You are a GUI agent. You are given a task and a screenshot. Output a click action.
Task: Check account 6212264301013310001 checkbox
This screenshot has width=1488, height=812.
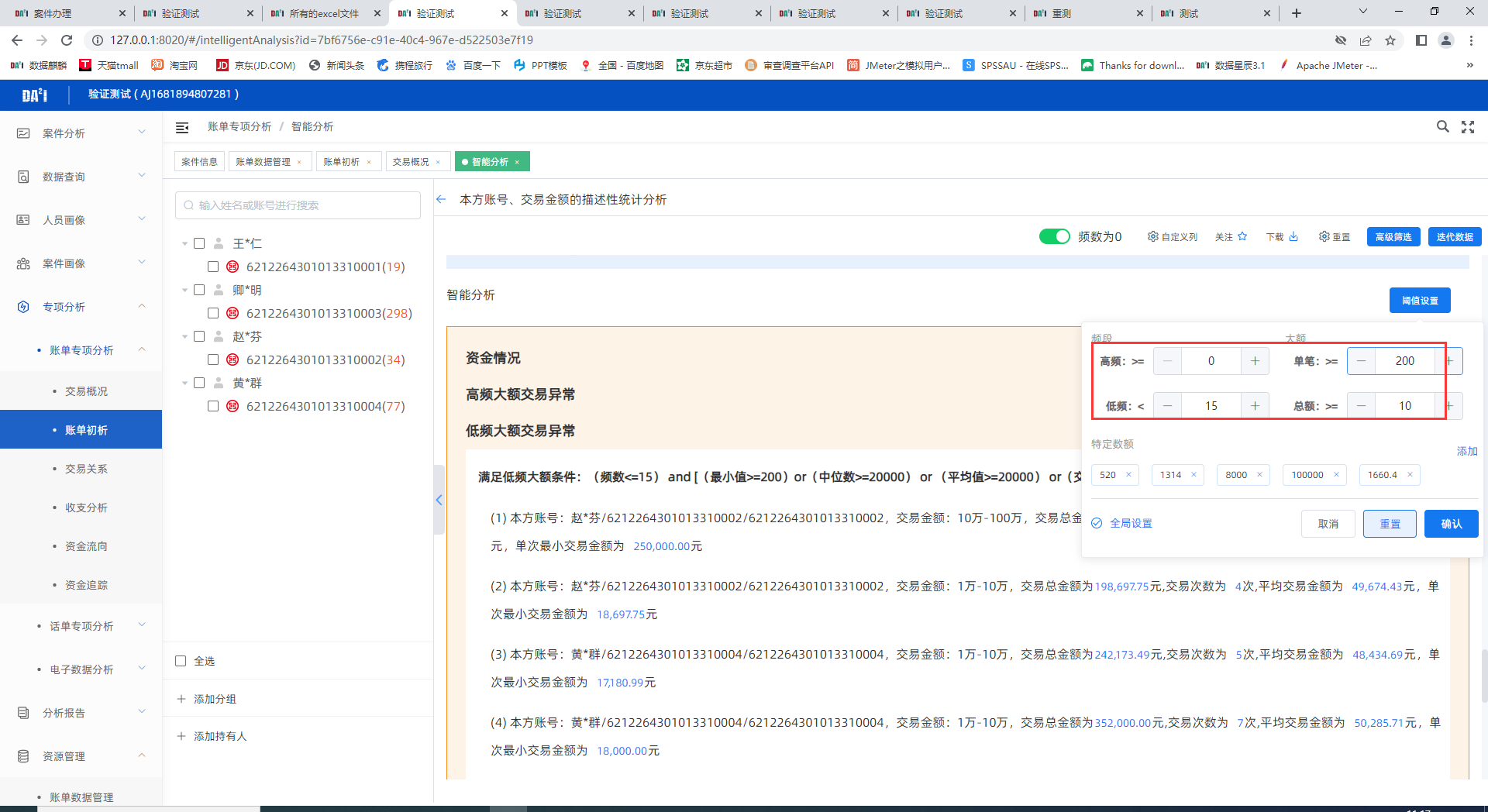point(213,267)
